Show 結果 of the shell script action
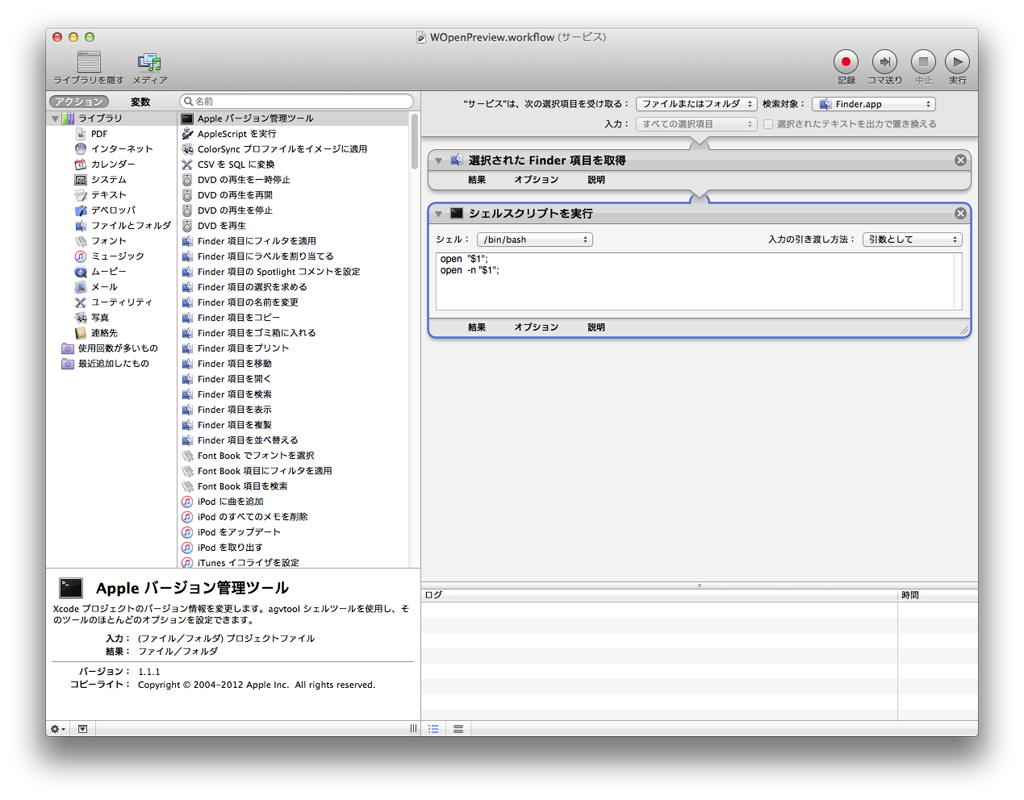The height and width of the screenshot is (800, 1024). tap(477, 327)
